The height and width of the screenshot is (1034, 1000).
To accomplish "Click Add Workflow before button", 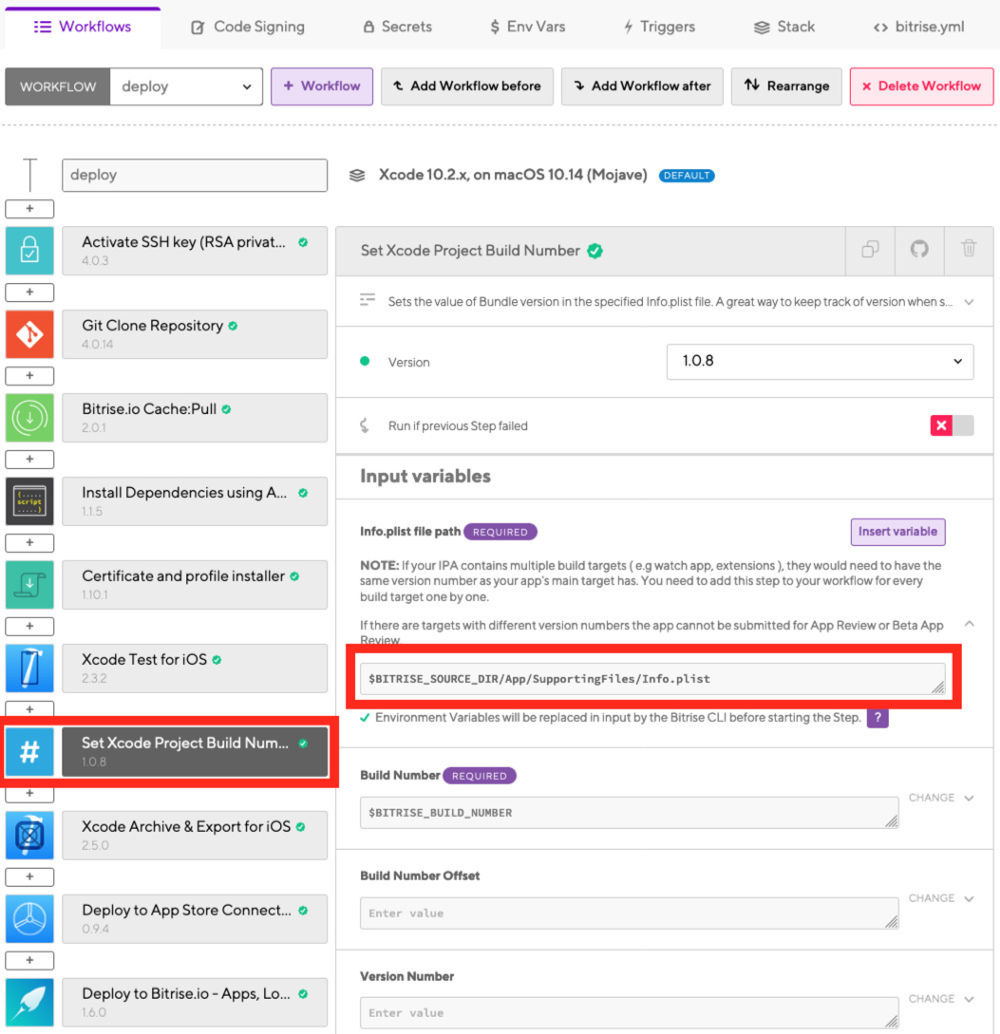I will coord(467,86).
